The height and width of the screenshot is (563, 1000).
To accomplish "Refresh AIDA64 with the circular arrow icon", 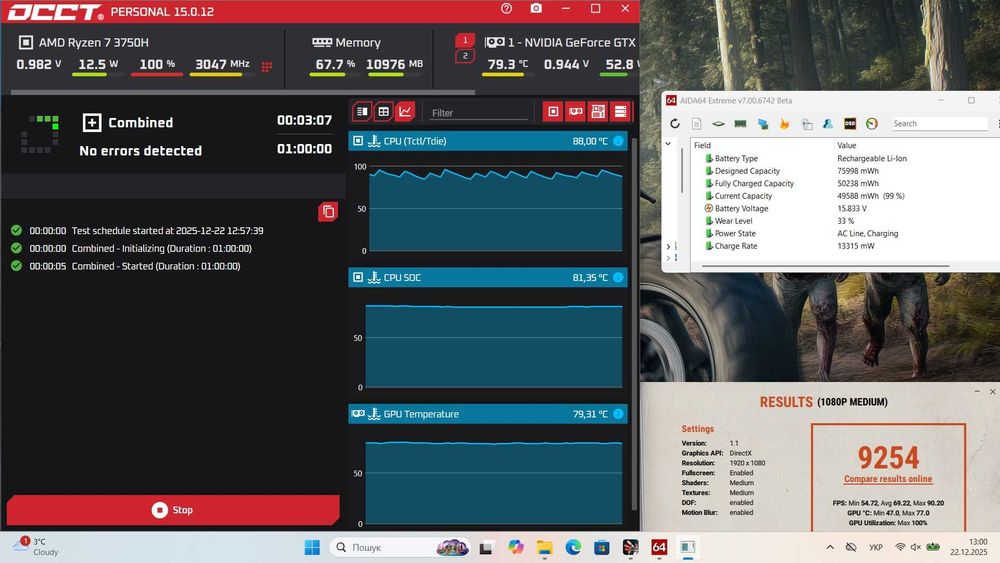I will [675, 124].
